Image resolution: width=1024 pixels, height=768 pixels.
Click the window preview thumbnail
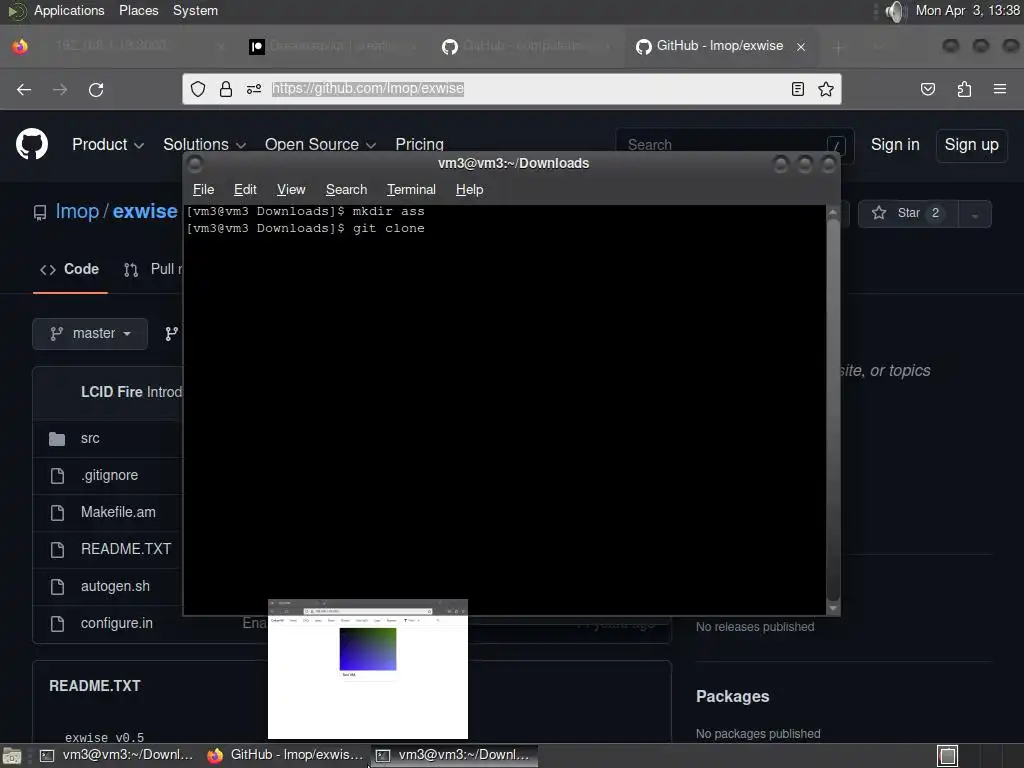(368, 669)
